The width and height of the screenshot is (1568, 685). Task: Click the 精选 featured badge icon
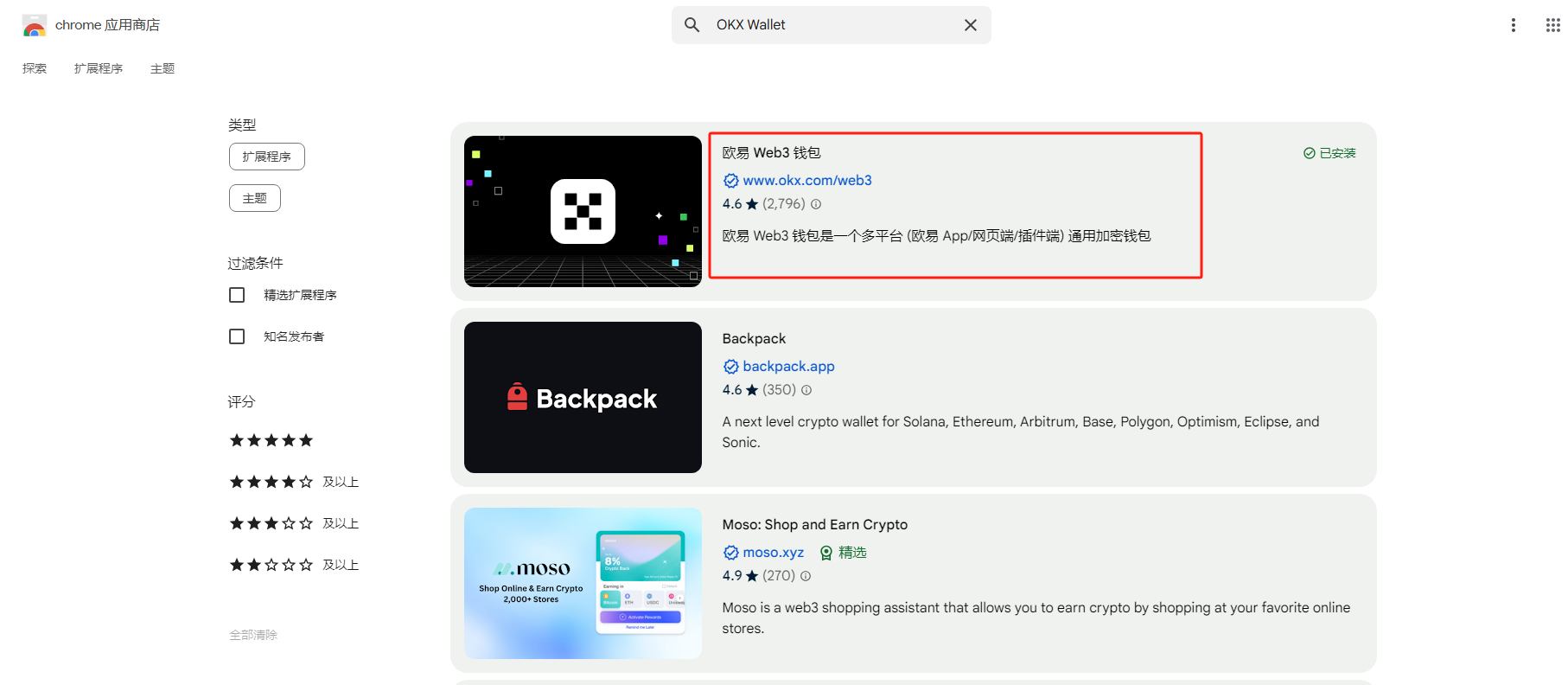point(826,553)
